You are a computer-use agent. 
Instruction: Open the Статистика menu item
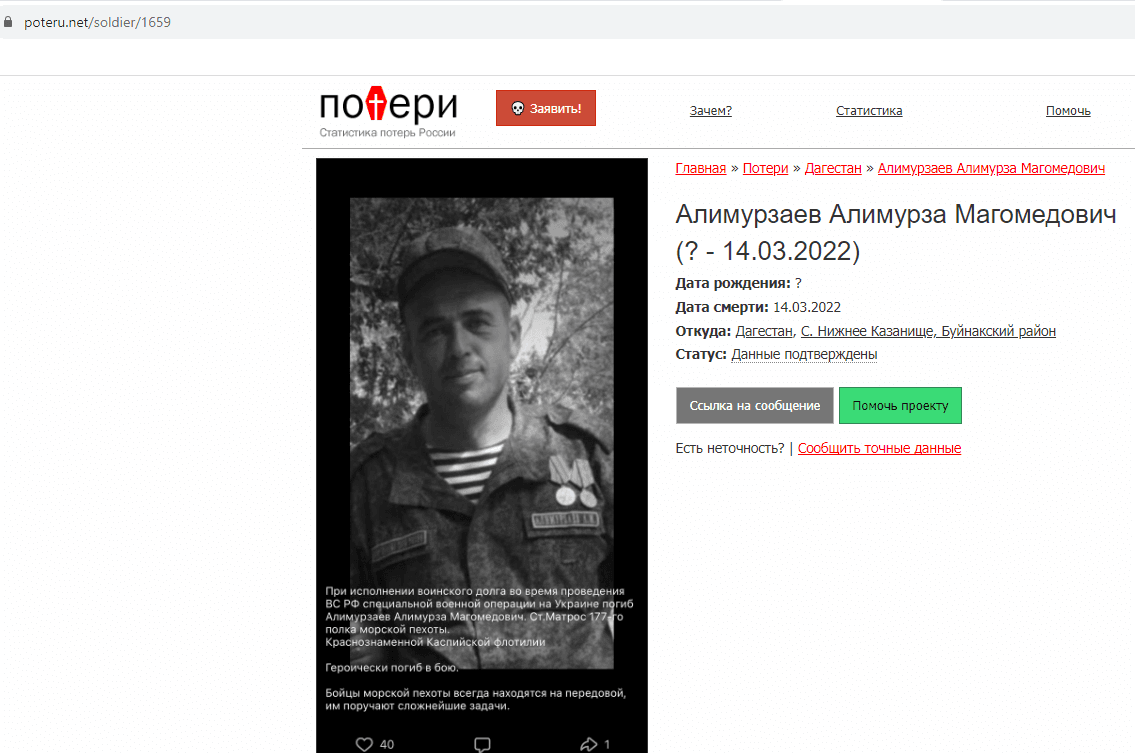click(869, 111)
